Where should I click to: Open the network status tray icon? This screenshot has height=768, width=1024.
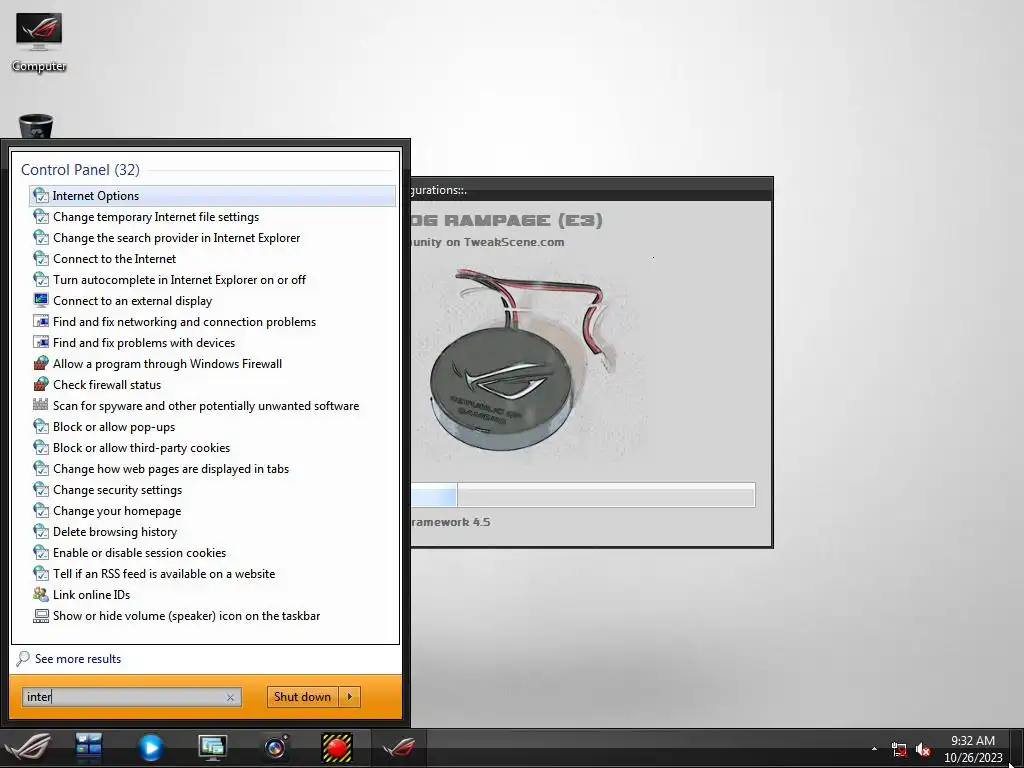pos(899,750)
